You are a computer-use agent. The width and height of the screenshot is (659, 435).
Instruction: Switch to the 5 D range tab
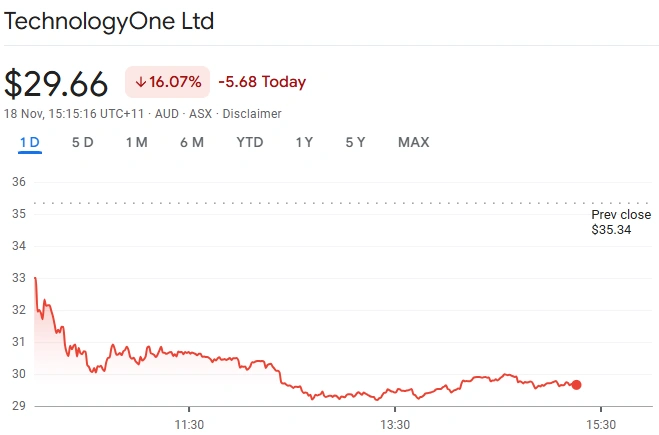82,142
